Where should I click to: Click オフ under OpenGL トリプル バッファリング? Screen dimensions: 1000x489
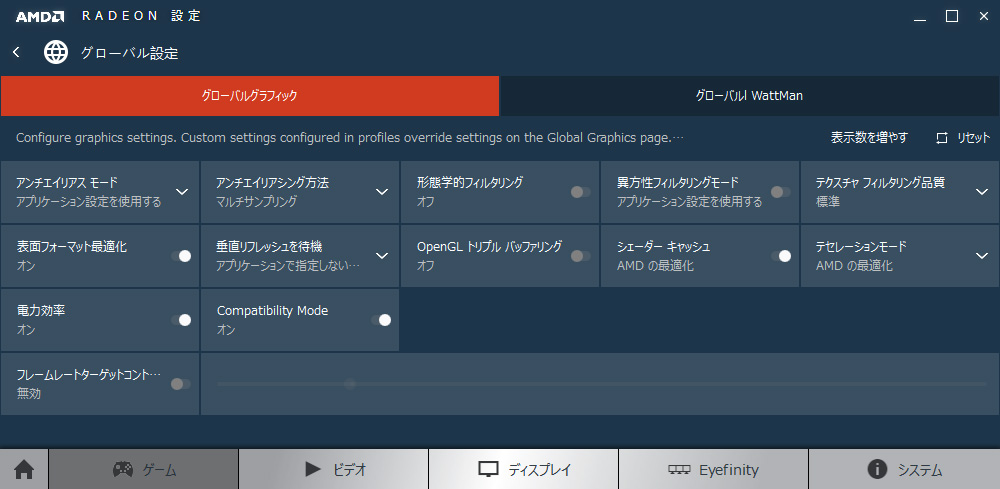[426, 266]
